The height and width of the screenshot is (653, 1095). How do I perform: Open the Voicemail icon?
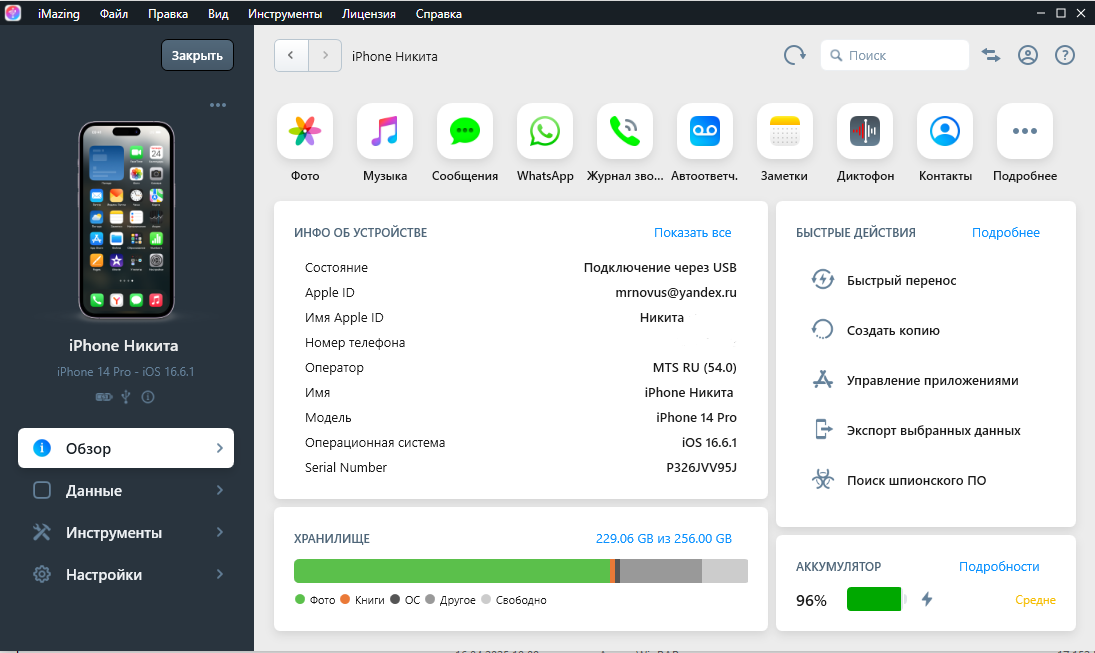click(x=705, y=131)
